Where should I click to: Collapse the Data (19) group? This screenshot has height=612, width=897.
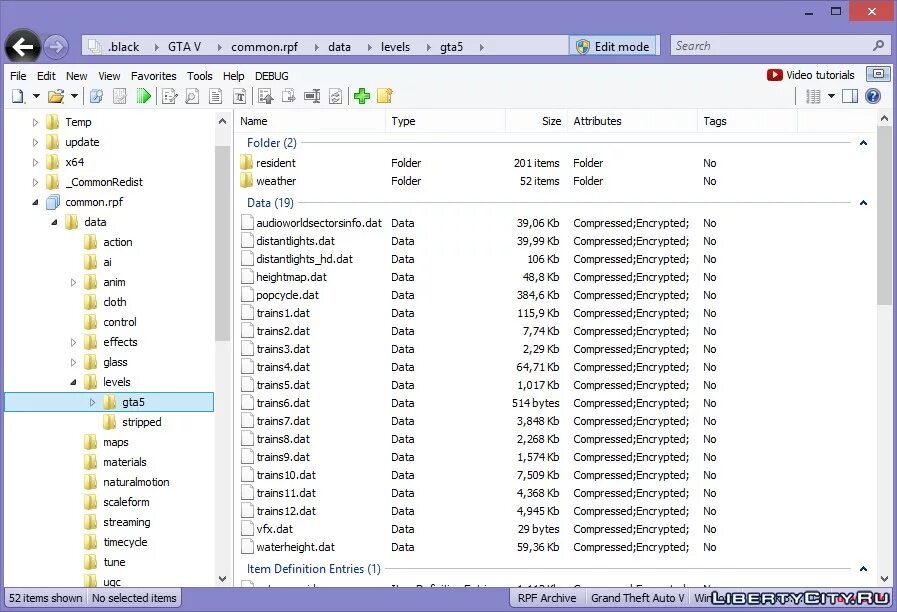pyautogui.click(x=863, y=203)
